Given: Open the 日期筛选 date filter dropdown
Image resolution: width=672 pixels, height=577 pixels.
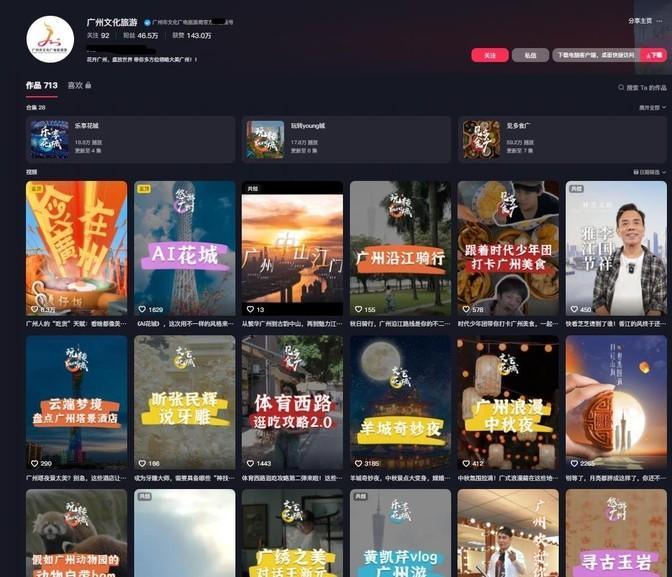Looking at the screenshot, I should 649,172.
